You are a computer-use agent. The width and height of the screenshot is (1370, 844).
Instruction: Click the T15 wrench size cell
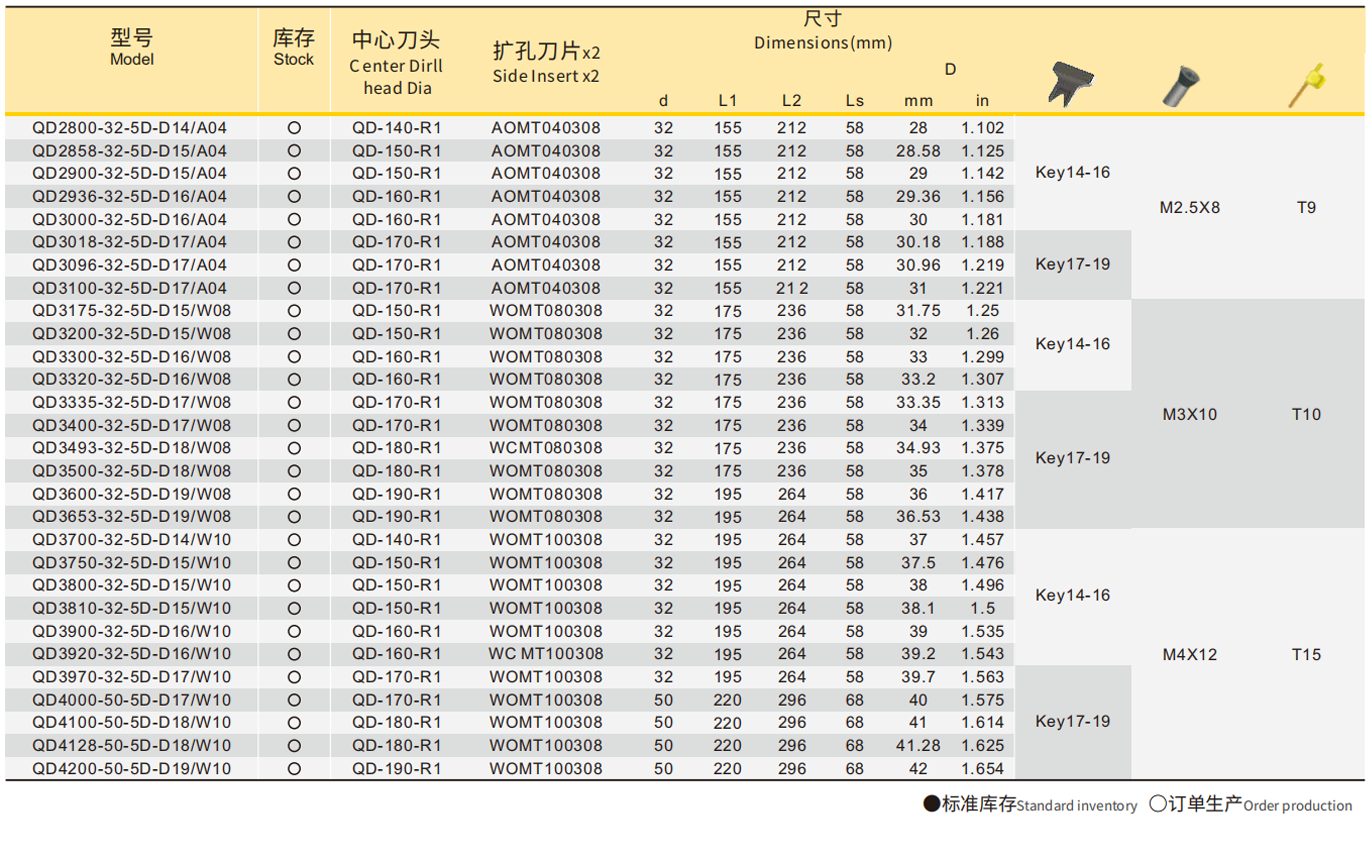(x=1306, y=655)
